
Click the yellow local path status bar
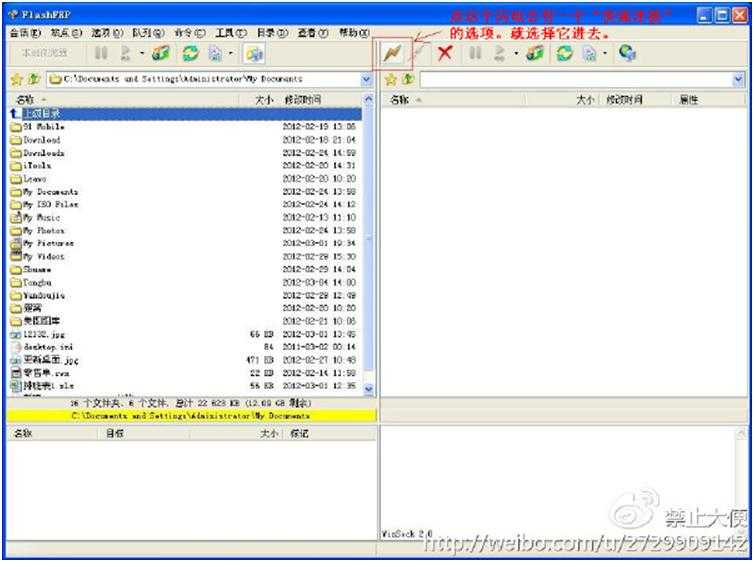tap(191, 416)
